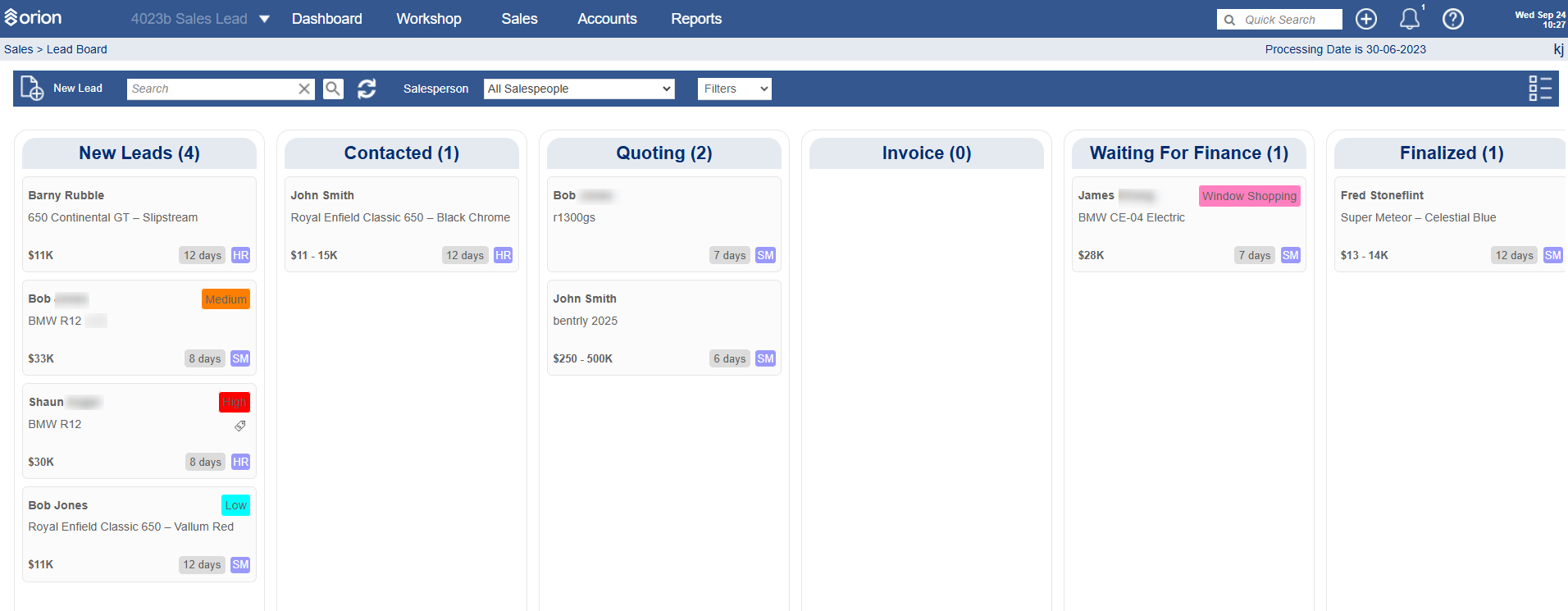The height and width of the screenshot is (611, 1568).
Task: Click the Lead Board breadcrumb
Action: pyautogui.click(x=77, y=49)
